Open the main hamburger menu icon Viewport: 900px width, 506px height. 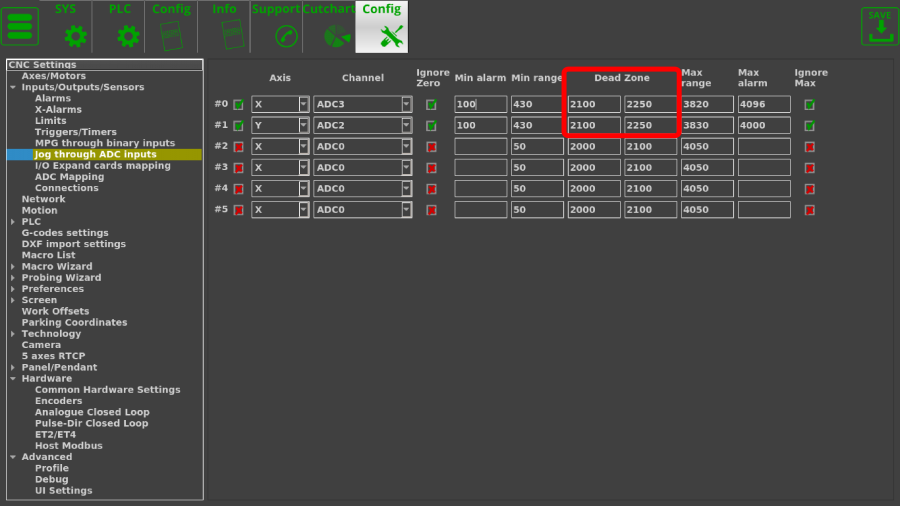[22, 27]
